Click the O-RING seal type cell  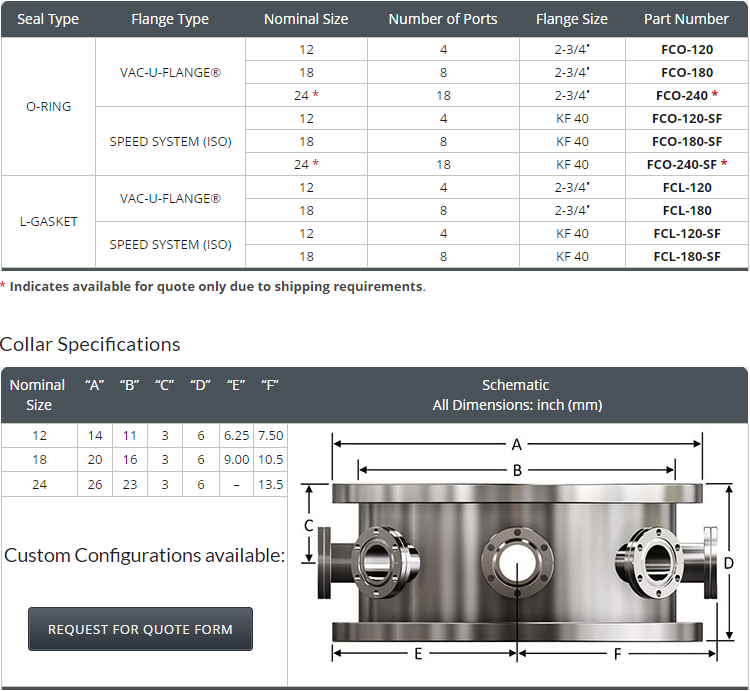48,107
